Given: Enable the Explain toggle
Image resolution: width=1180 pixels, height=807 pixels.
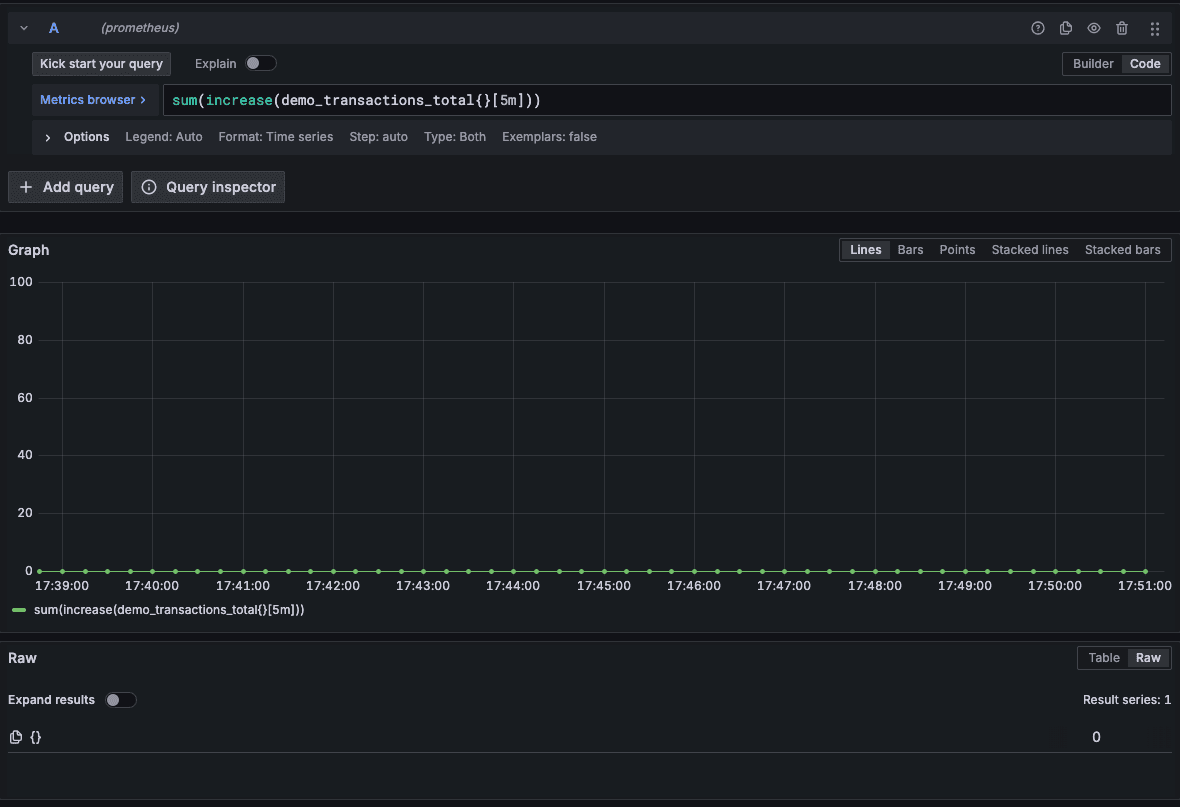Looking at the screenshot, I should [261, 62].
